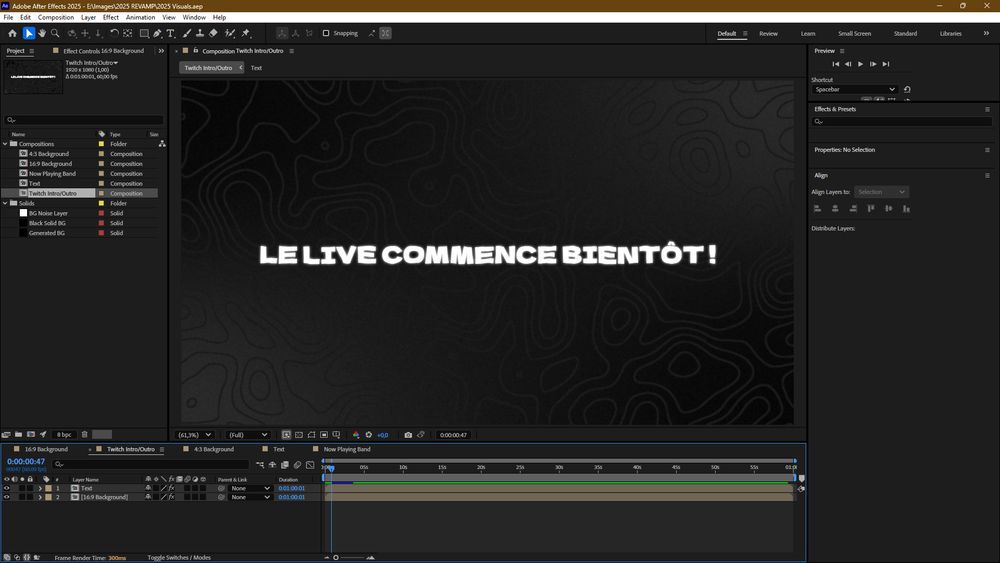Click the Delete (trash) icon in Project panel
The height and width of the screenshot is (563, 1000).
[x=84, y=434]
